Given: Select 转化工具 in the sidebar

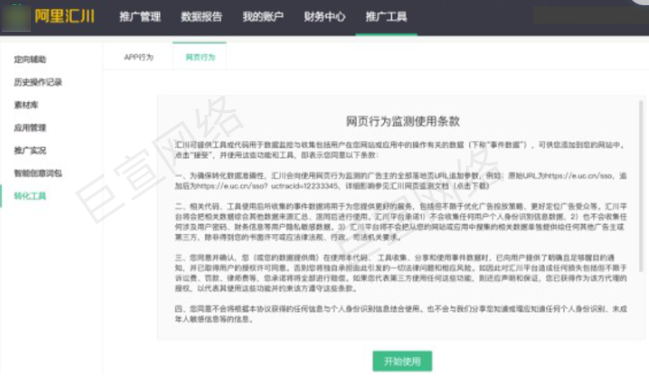Looking at the screenshot, I should tap(30, 196).
